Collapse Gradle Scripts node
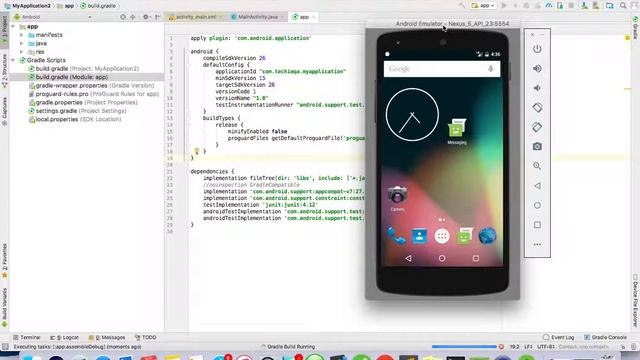 tap(13, 60)
